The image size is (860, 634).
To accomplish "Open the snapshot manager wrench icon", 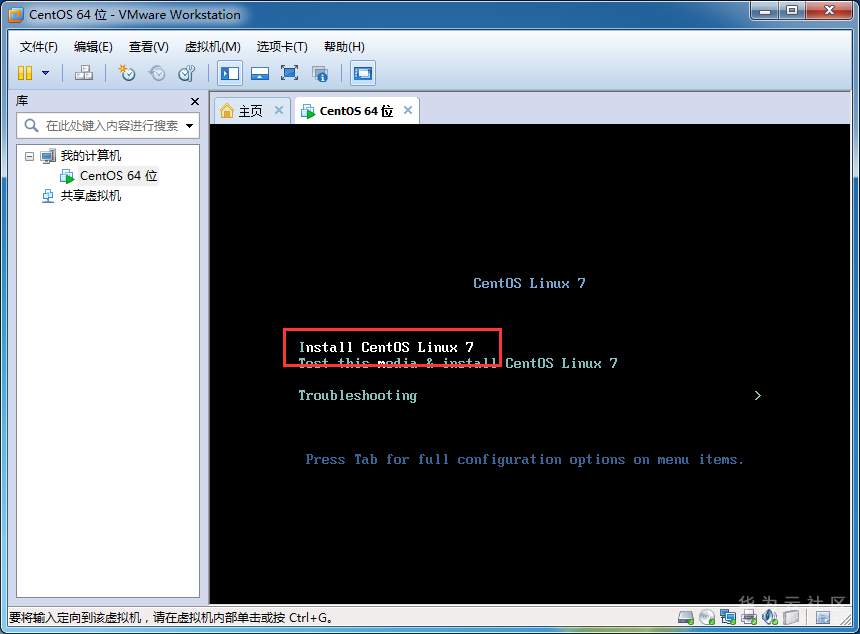I will 186,73.
